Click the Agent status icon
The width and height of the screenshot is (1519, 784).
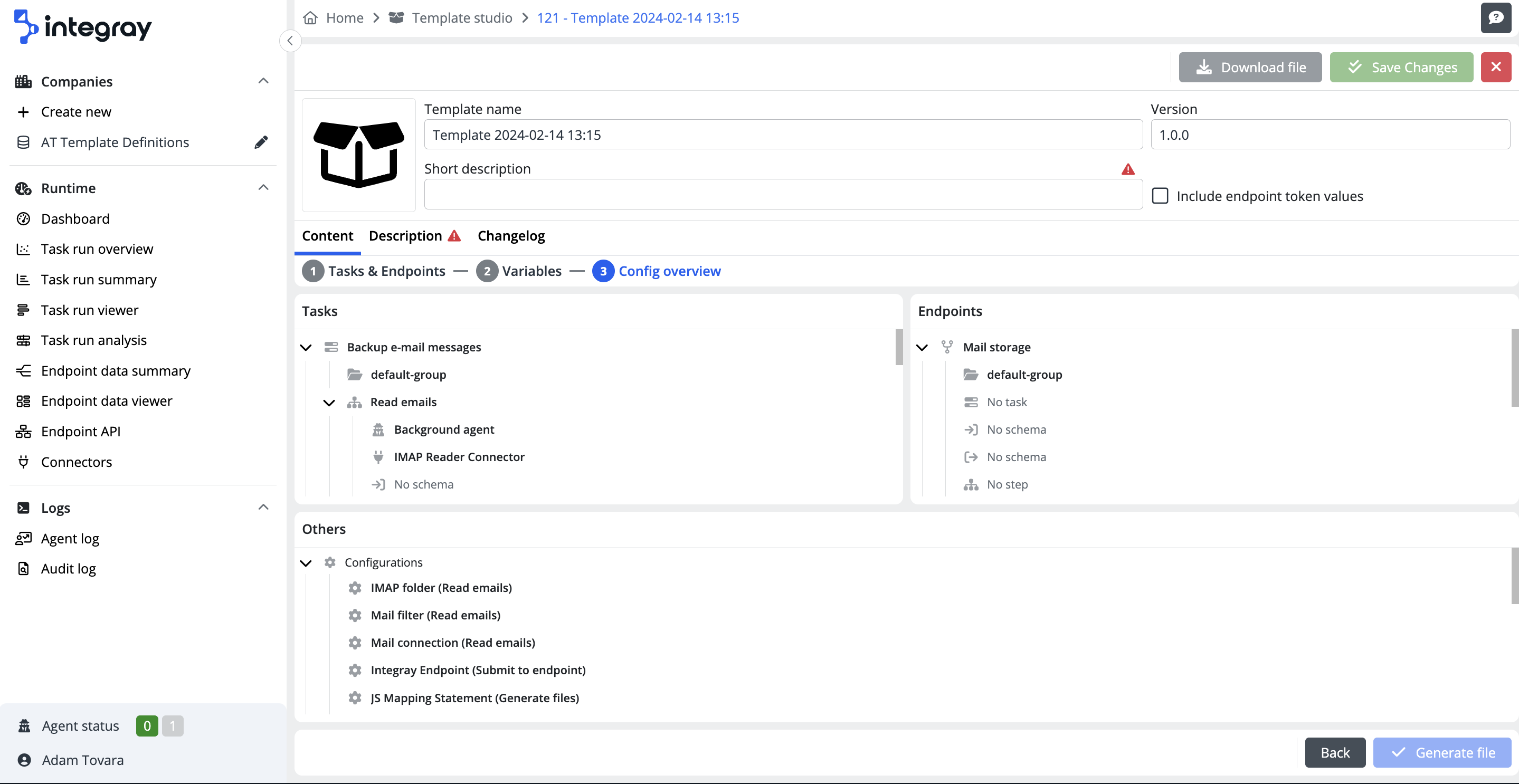(x=24, y=725)
